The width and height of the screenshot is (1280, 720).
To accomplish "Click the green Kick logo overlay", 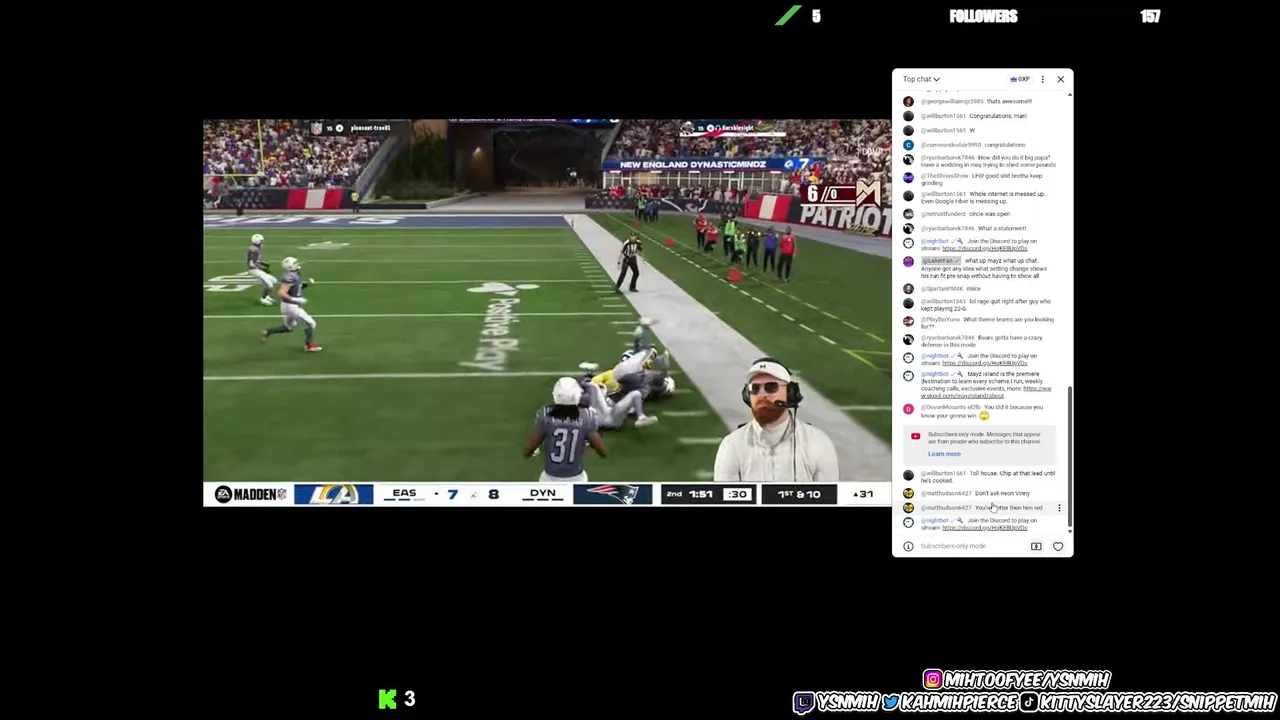I will click(387, 699).
